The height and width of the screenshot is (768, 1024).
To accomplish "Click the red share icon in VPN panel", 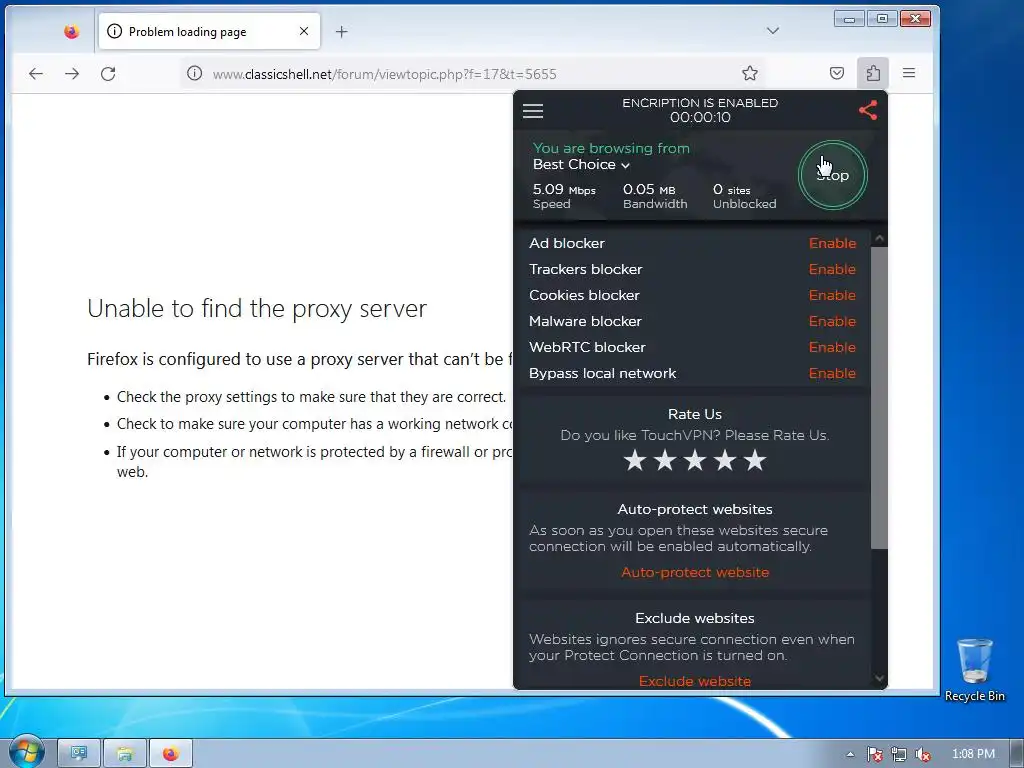I will (x=868, y=110).
